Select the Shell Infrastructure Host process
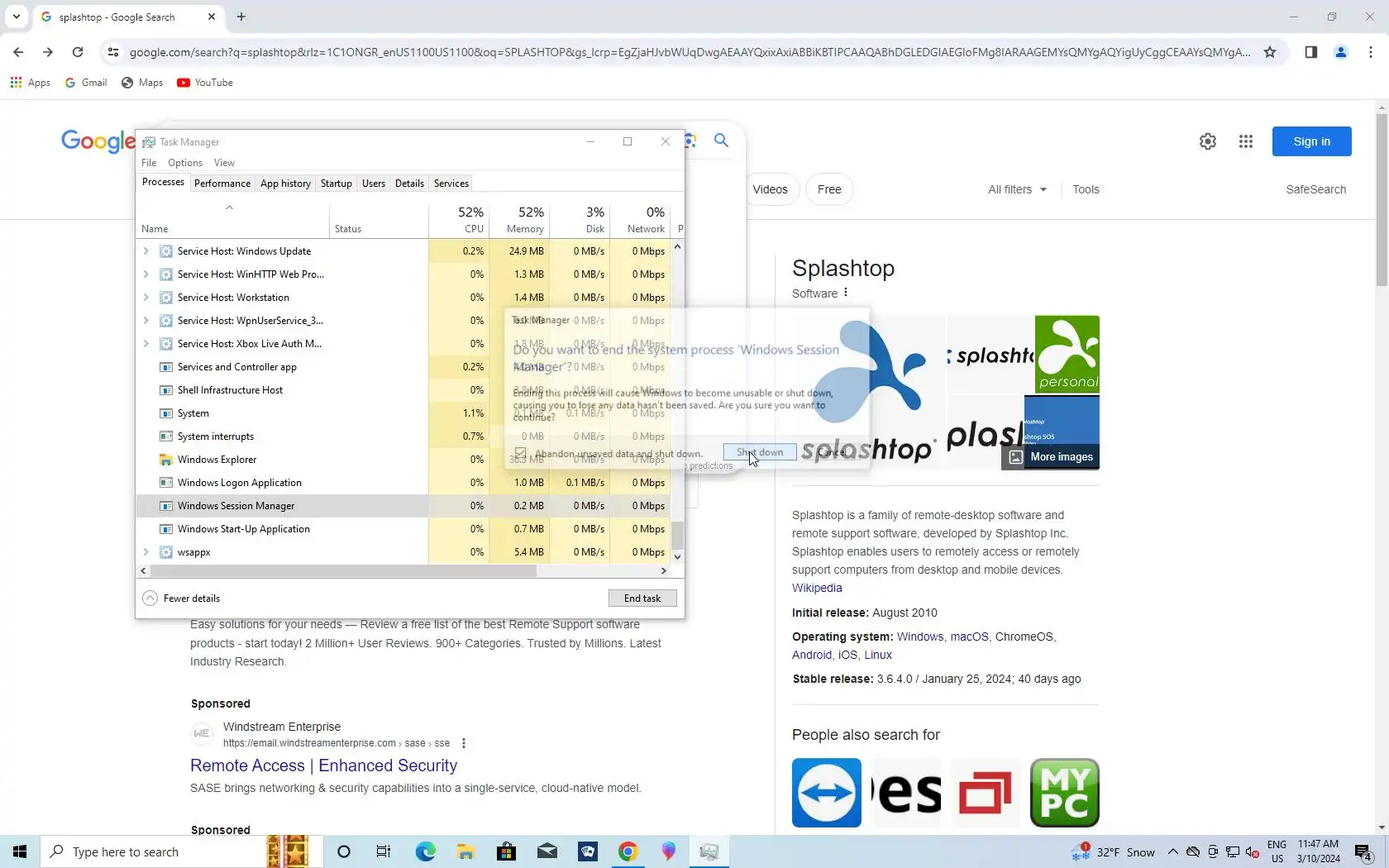The image size is (1389, 868). pos(403,389)
